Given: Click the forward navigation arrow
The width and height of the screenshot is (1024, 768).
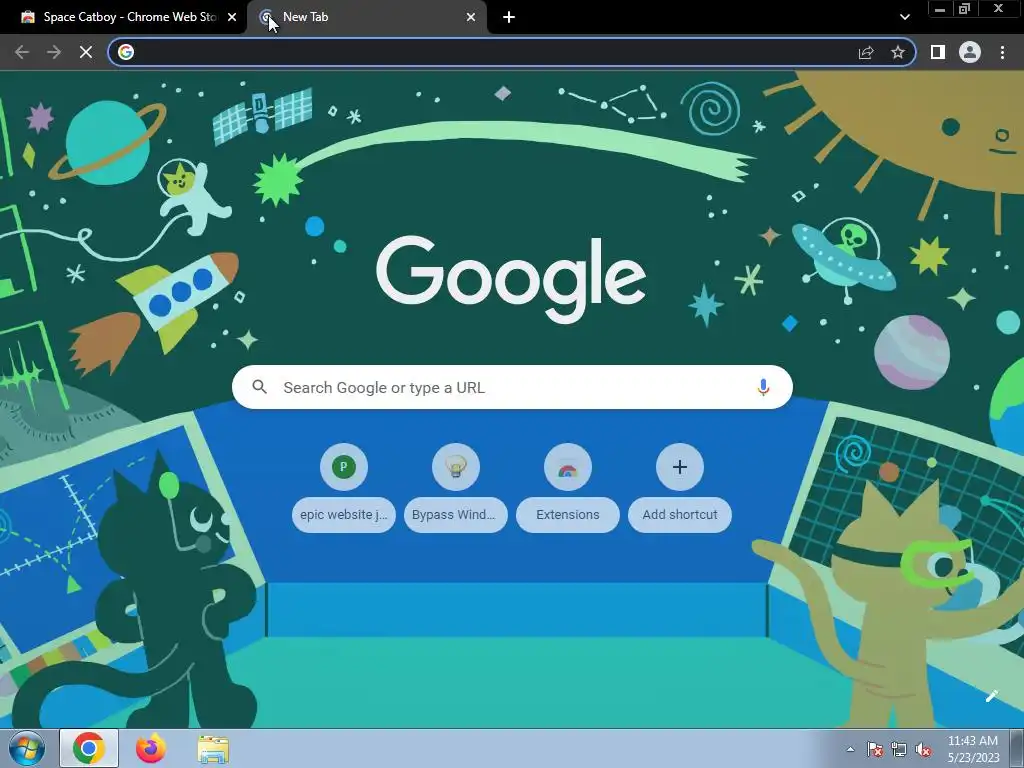Looking at the screenshot, I should coord(54,52).
